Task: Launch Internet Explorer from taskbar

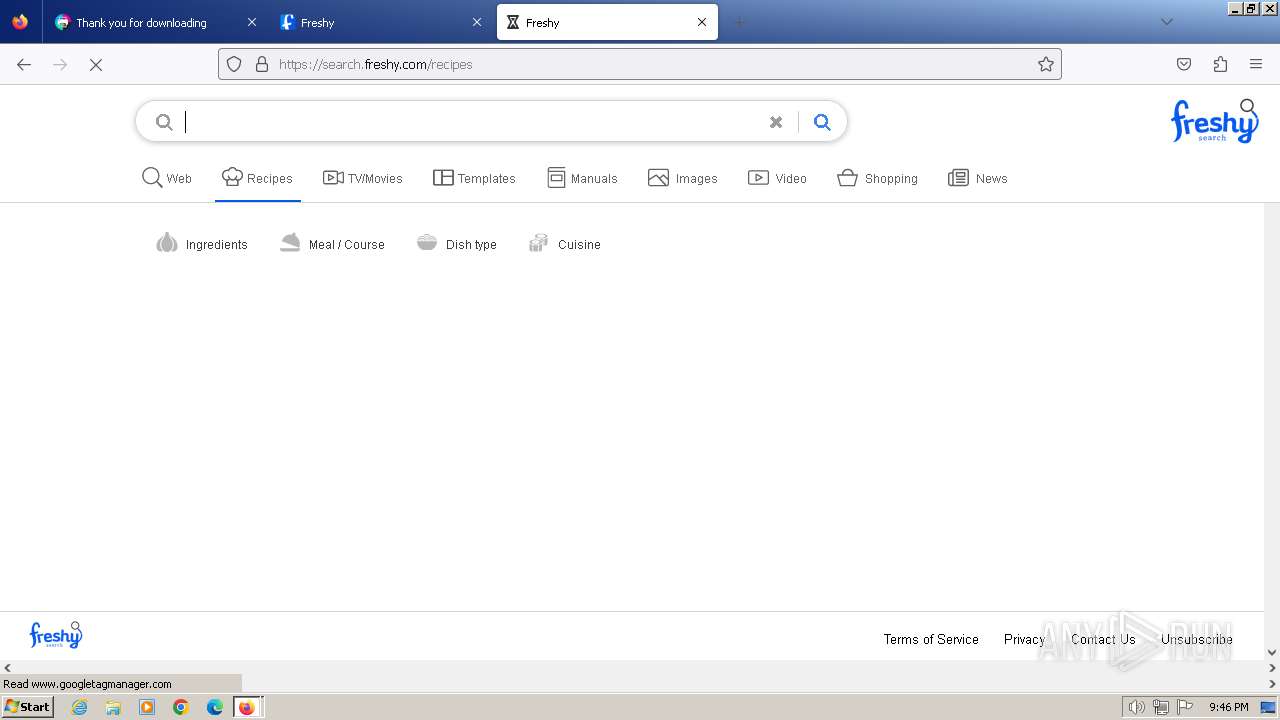Action: point(79,707)
